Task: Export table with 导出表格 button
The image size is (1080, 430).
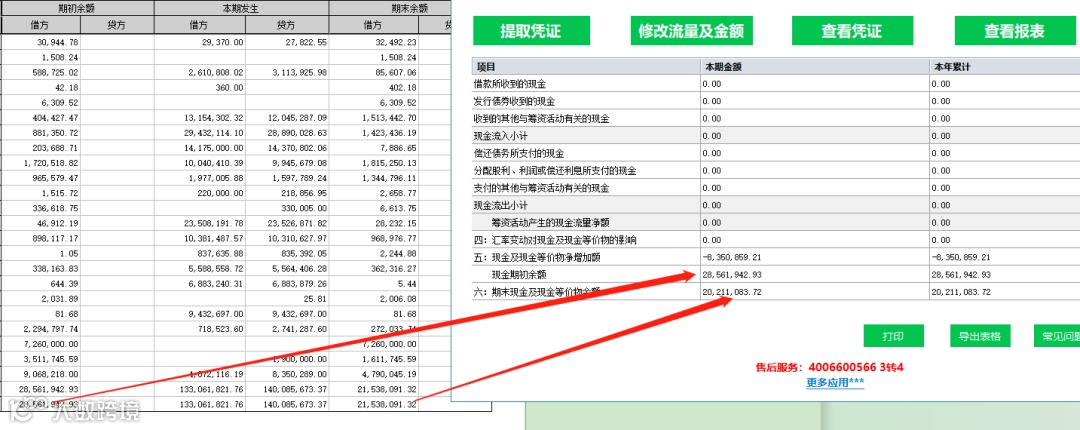Action: (x=979, y=336)
